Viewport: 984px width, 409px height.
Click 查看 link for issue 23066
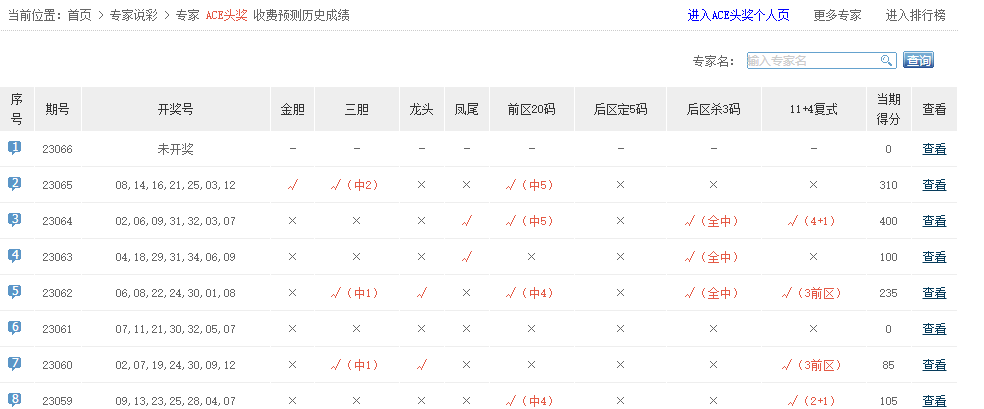pyautogui.click(x=934, y=149)
